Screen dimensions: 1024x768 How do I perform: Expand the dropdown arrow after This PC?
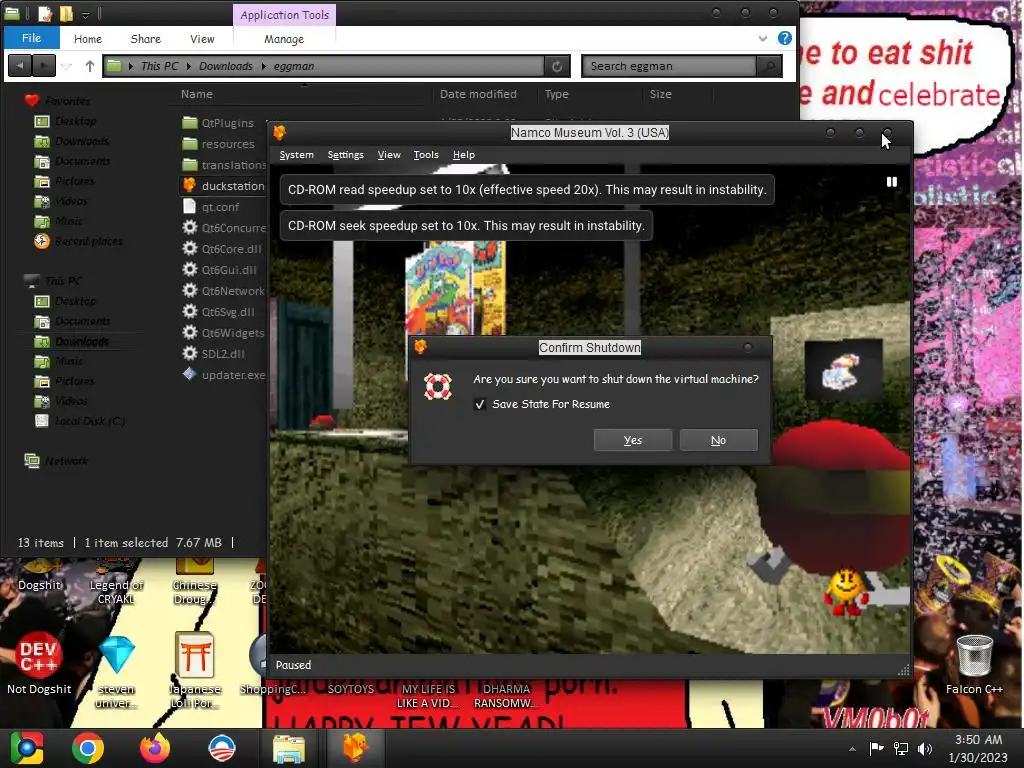coord(189,66)
